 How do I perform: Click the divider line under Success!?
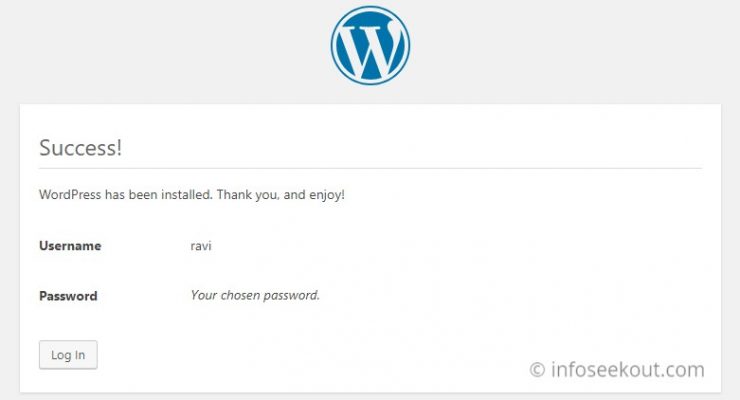click(370, 168)
